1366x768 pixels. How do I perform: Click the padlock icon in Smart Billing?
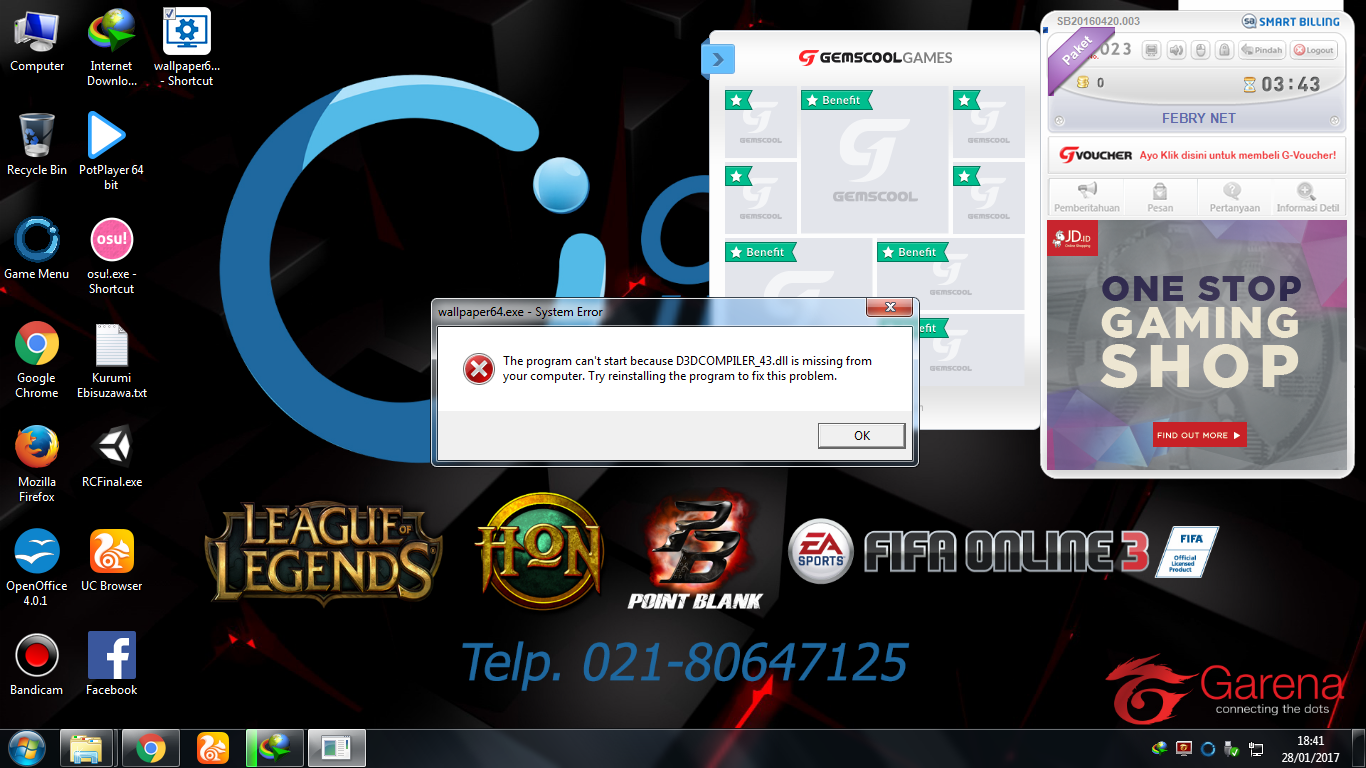click(1224, 50)
